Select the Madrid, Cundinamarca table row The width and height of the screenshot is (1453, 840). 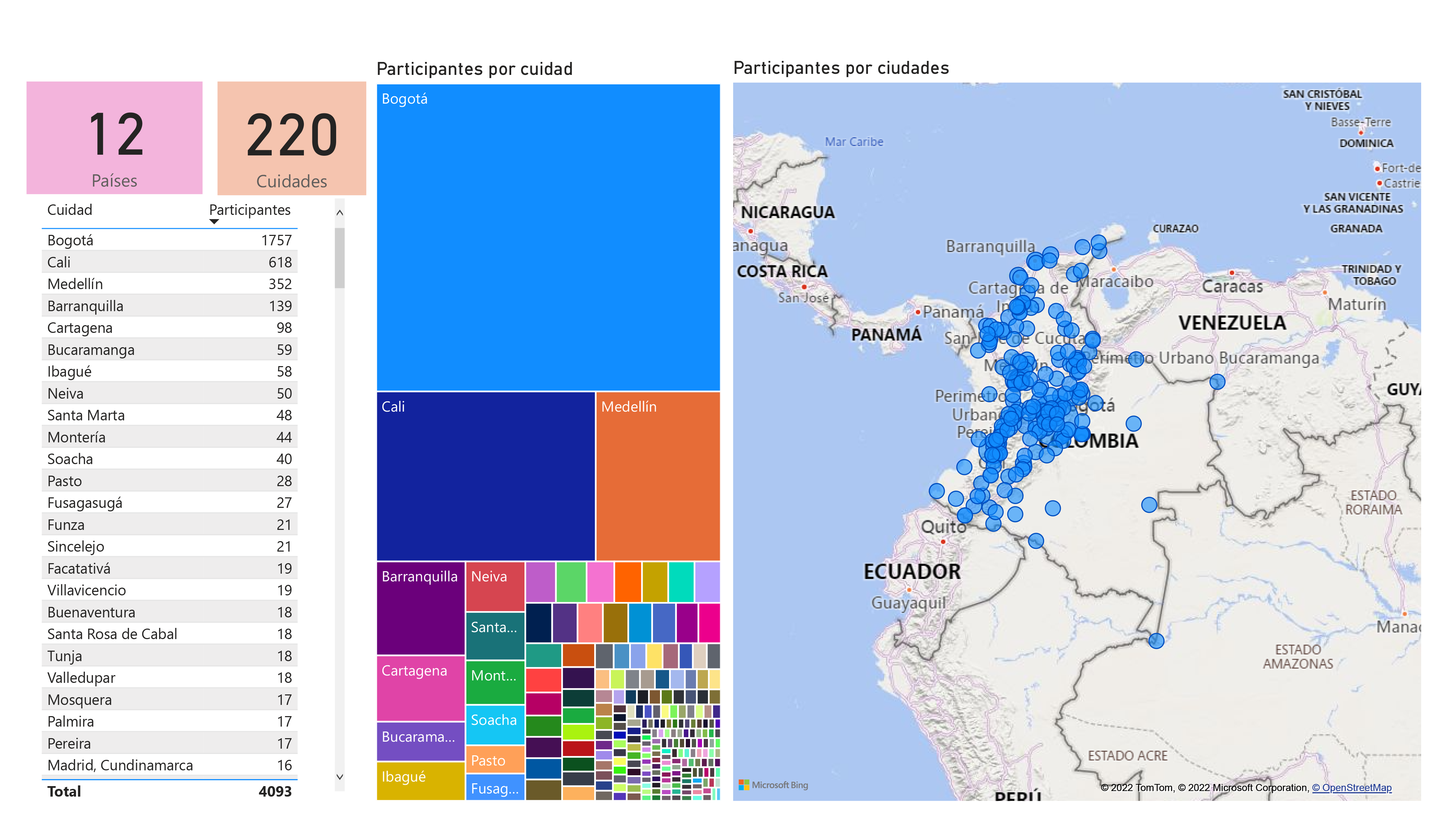[x=169, y=764]
